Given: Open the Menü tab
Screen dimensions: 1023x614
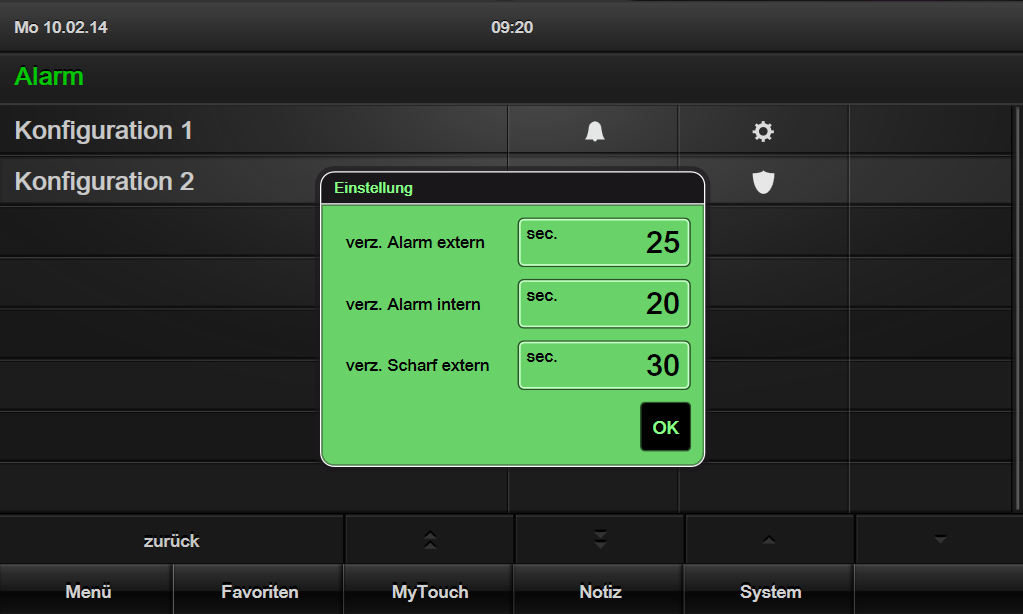Looking at the screenshot, I should click(x=88, y=591).
